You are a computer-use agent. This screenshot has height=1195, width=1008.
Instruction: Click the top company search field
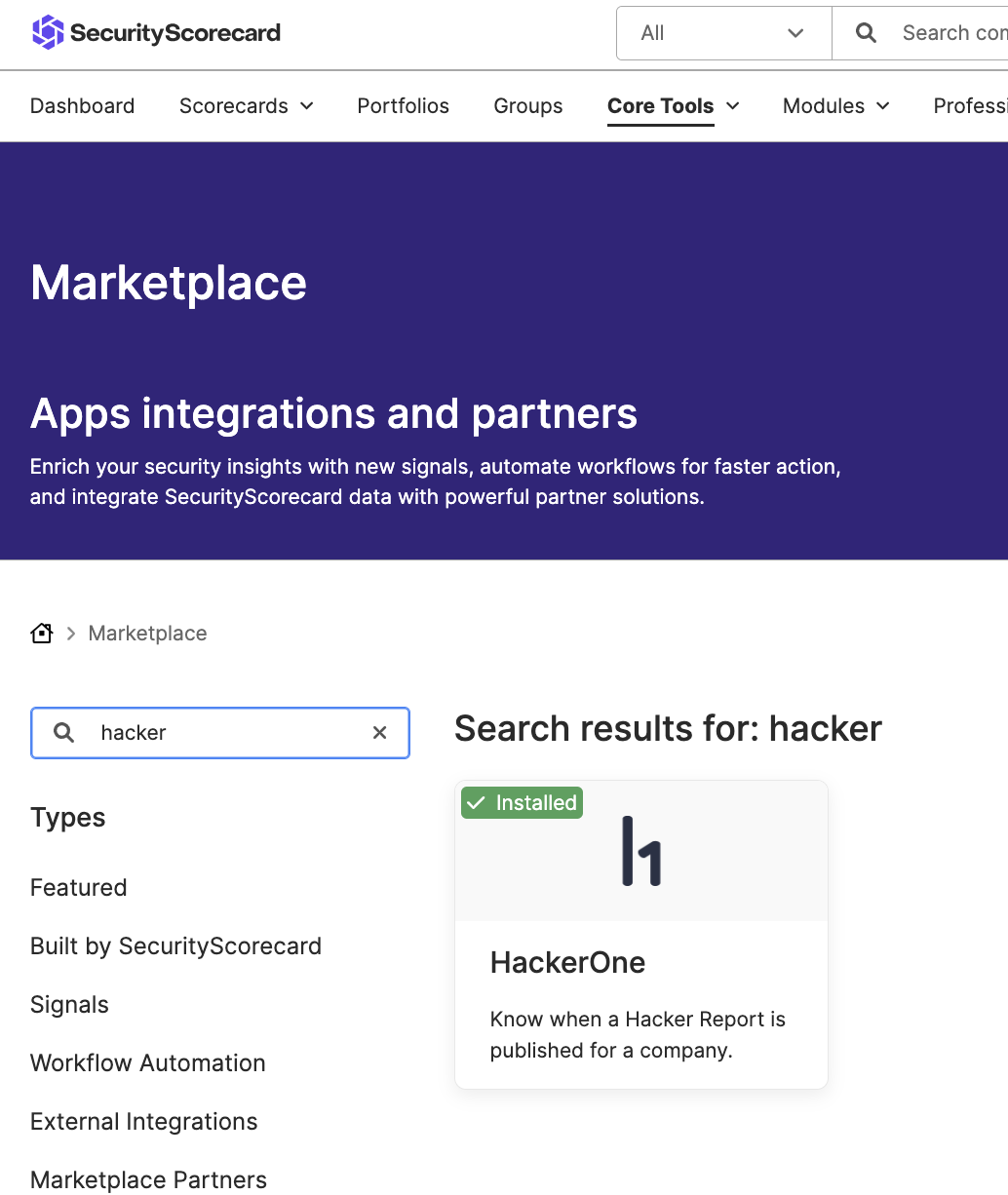pos(920,33)
